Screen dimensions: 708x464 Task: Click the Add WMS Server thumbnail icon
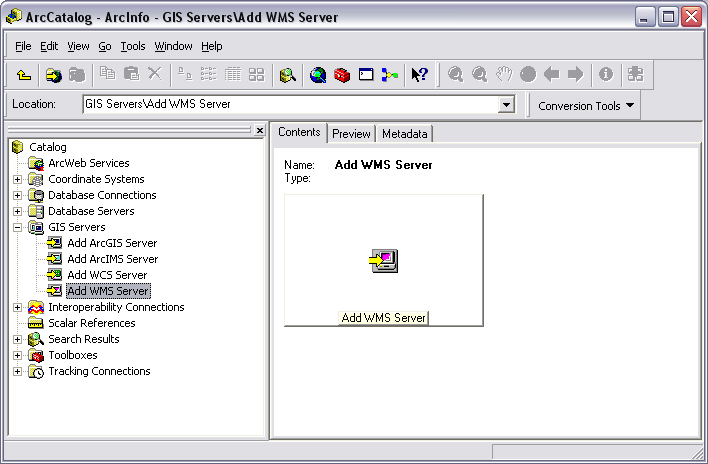(x=383, y=261)
